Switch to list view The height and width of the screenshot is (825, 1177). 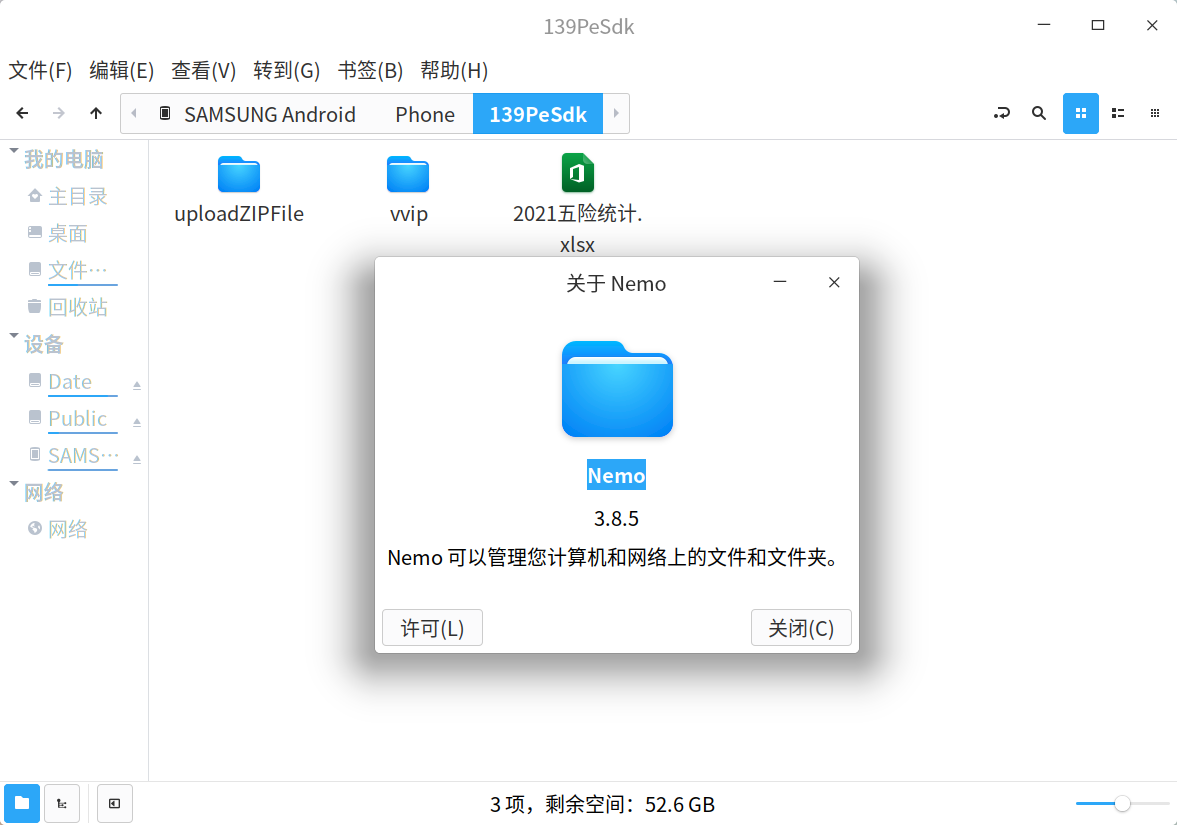point(1118,113)
